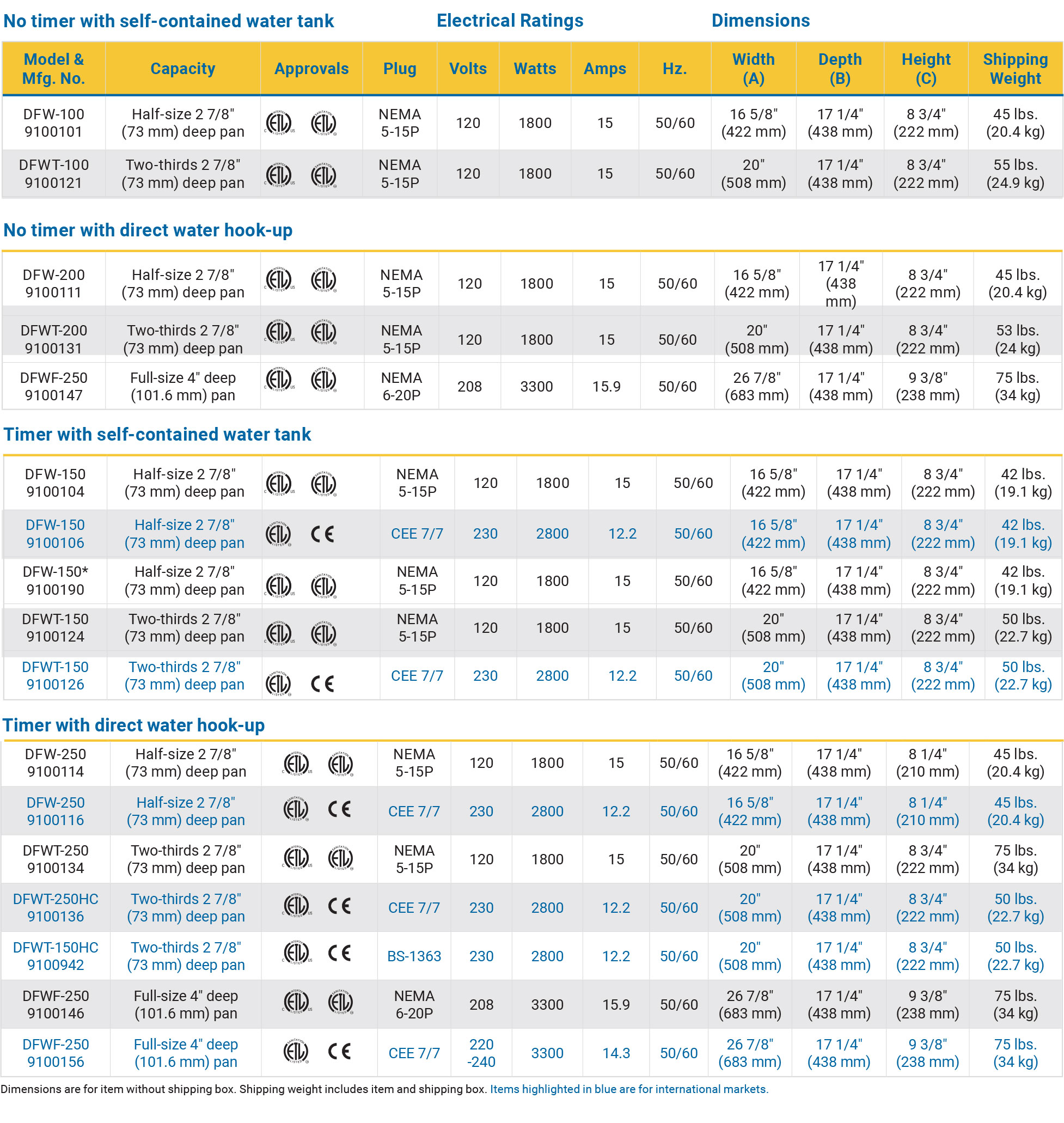Click the ETL sanitation icon in DFWT-100 9100121 row
Image resolution: width=1064 pixels, height=1123 pixels.
(323, 175)
